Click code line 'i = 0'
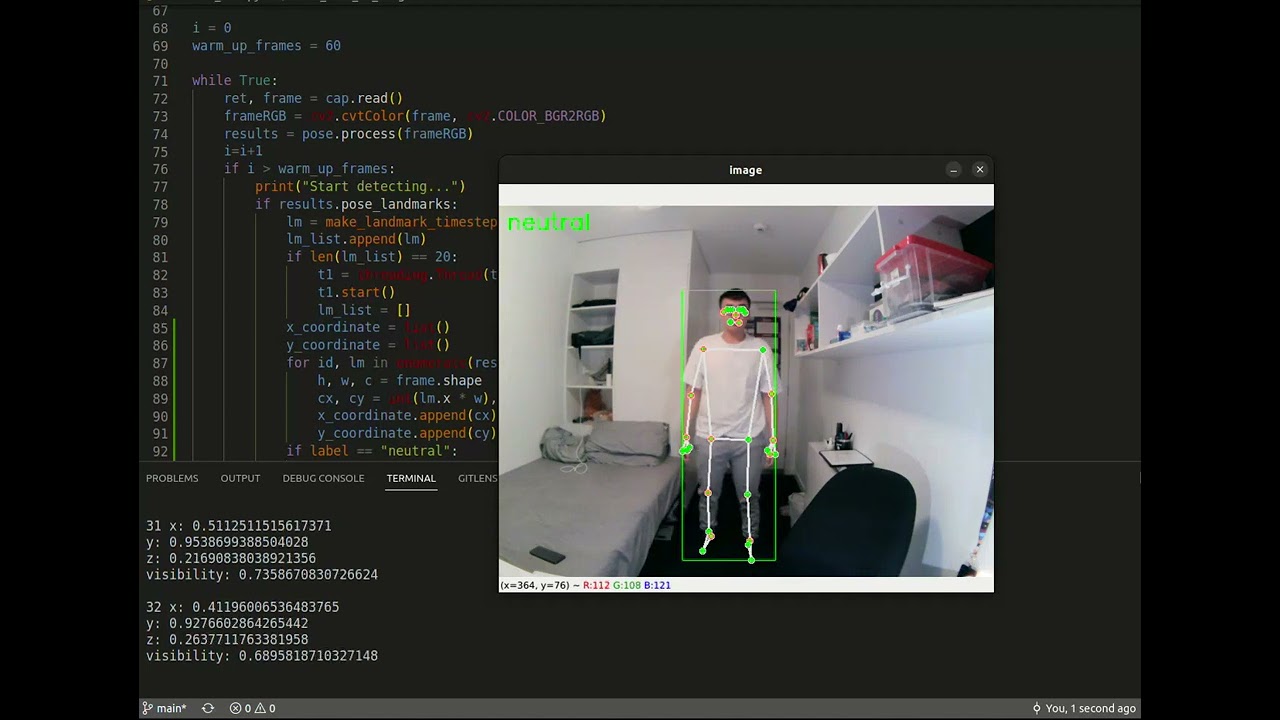The height and width of the screenshot is (720, 1280). [212, 28]
